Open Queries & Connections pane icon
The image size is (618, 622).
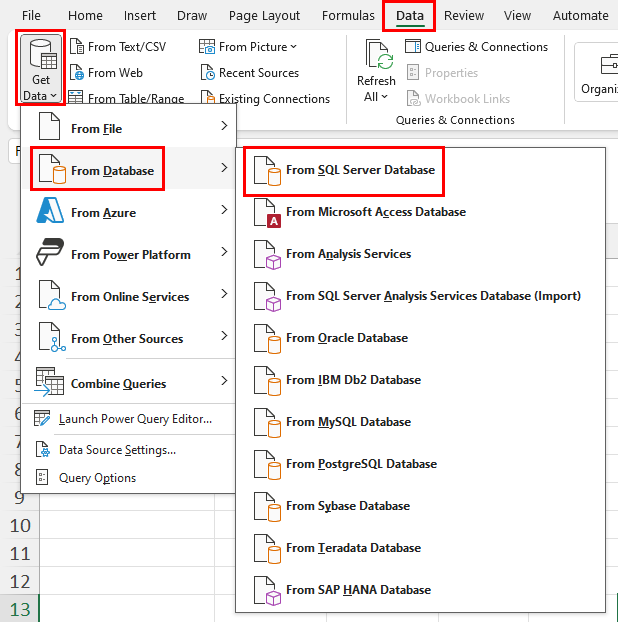coord(413,46)
